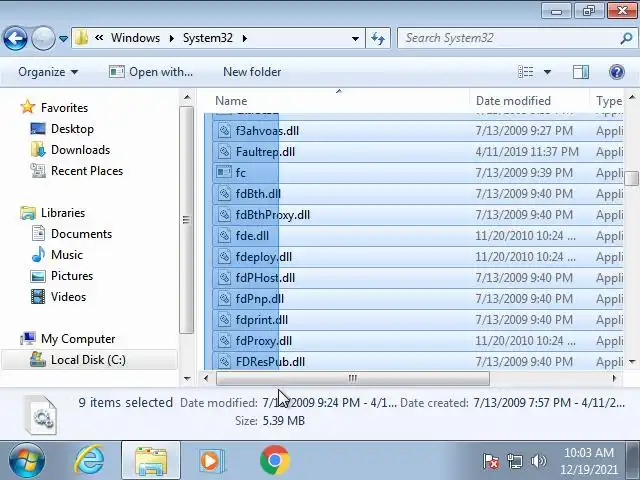The width and height of the screenshot is (640, 480).
Task: Open Help via the question mark icon
Action: point(616,72)
